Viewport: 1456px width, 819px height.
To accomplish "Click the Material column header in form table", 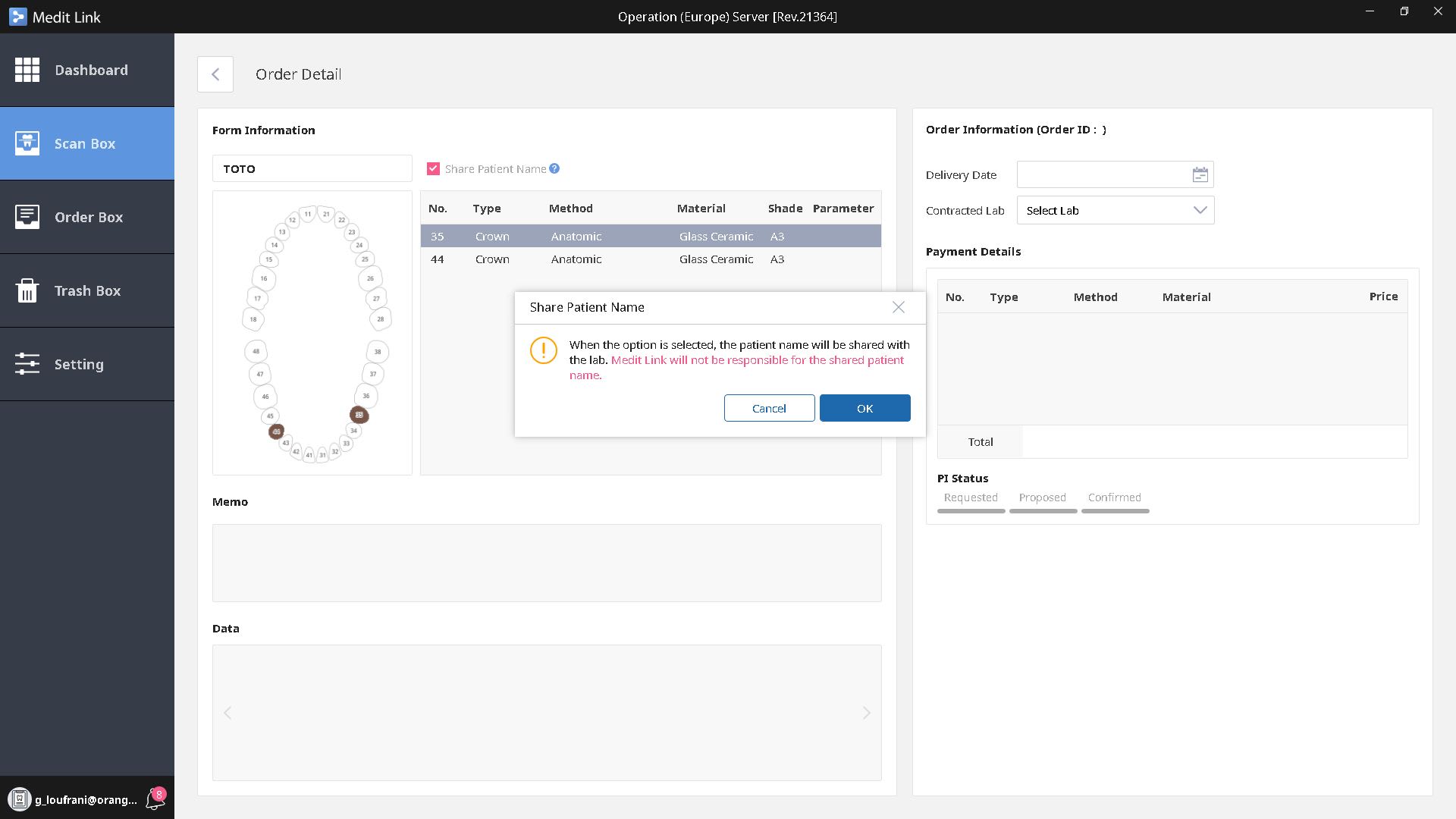I will click(x=701, y=209).
